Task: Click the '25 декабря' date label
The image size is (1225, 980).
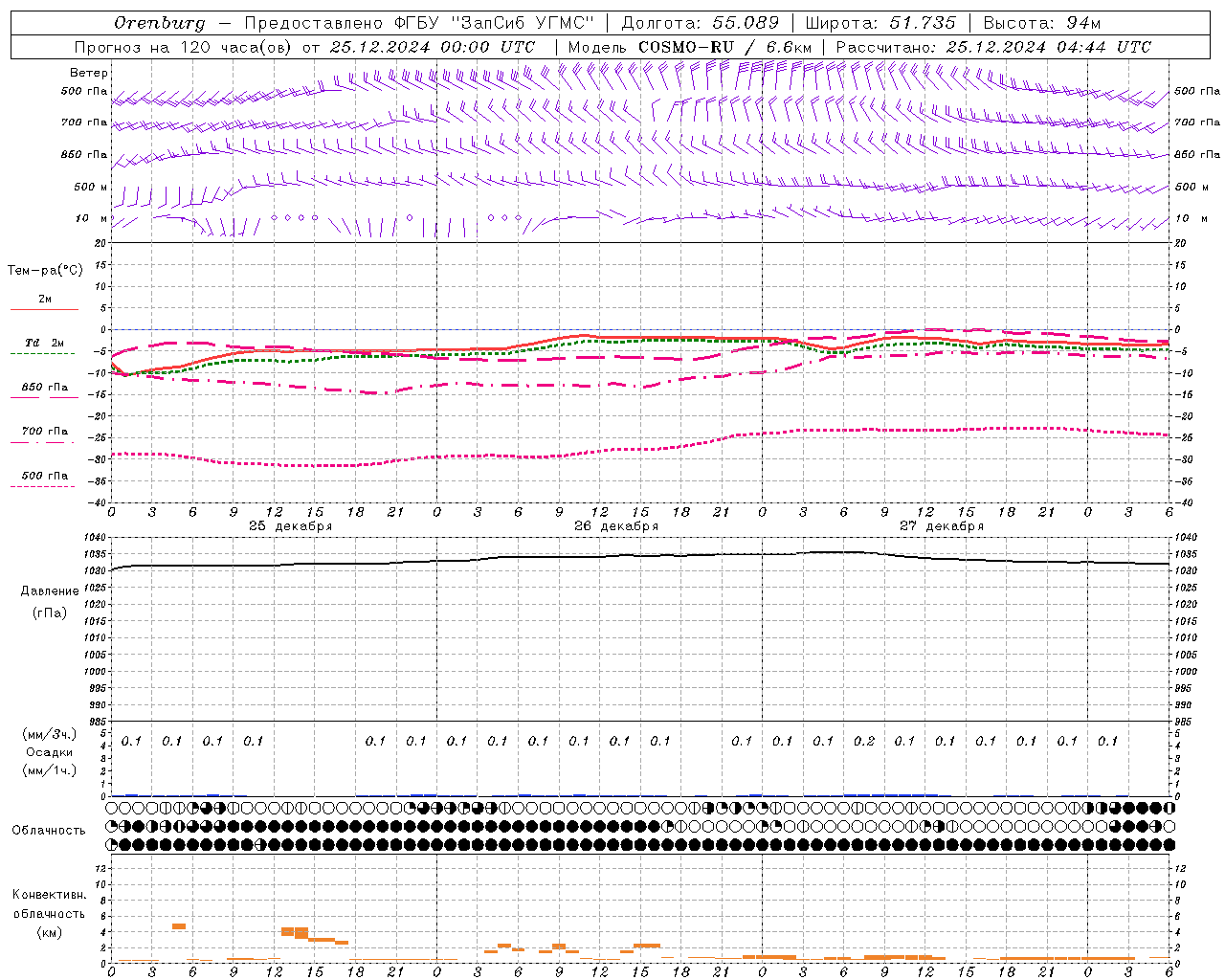Action: pos(290,526)
